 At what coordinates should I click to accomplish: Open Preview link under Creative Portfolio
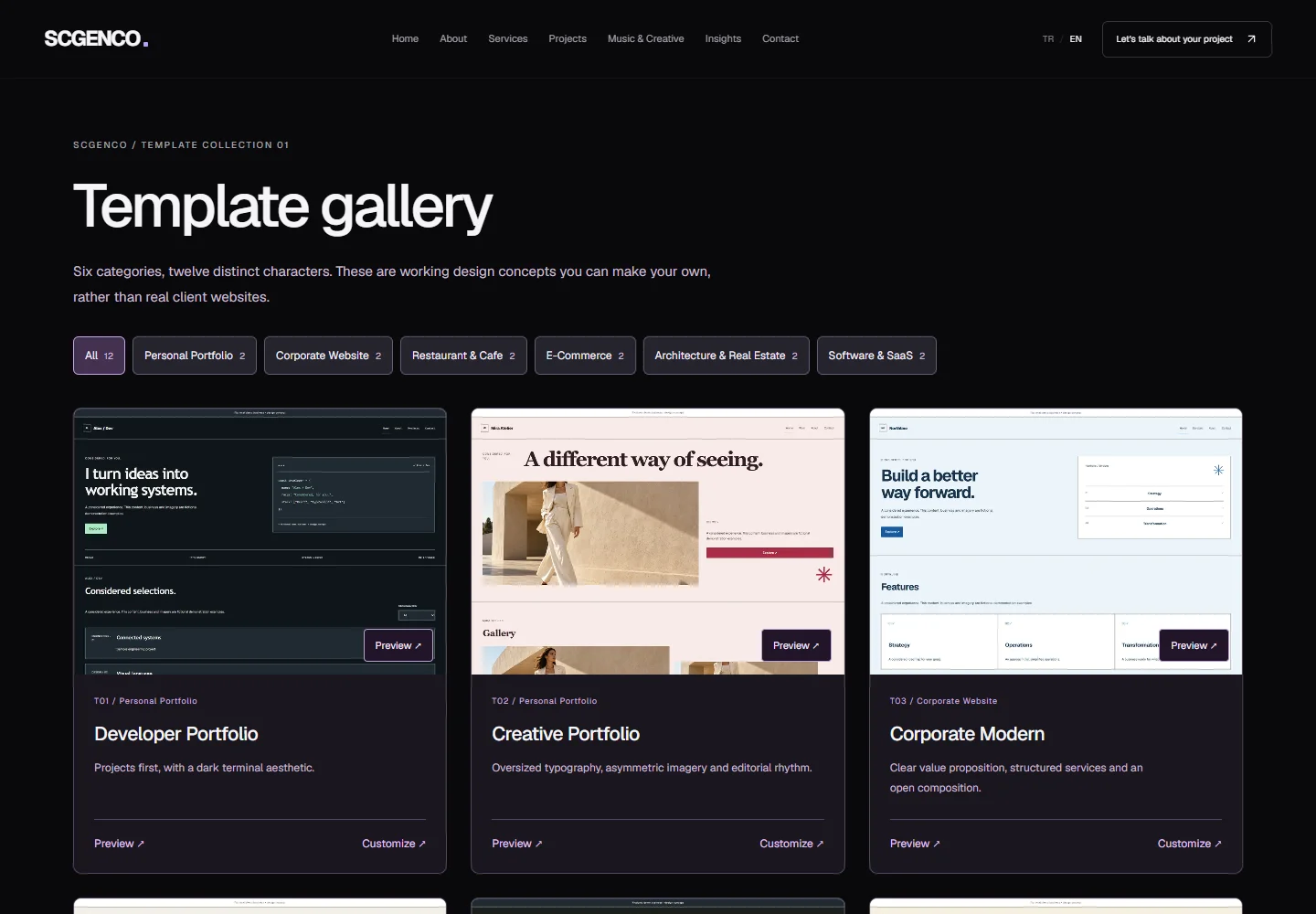(517, 844)
